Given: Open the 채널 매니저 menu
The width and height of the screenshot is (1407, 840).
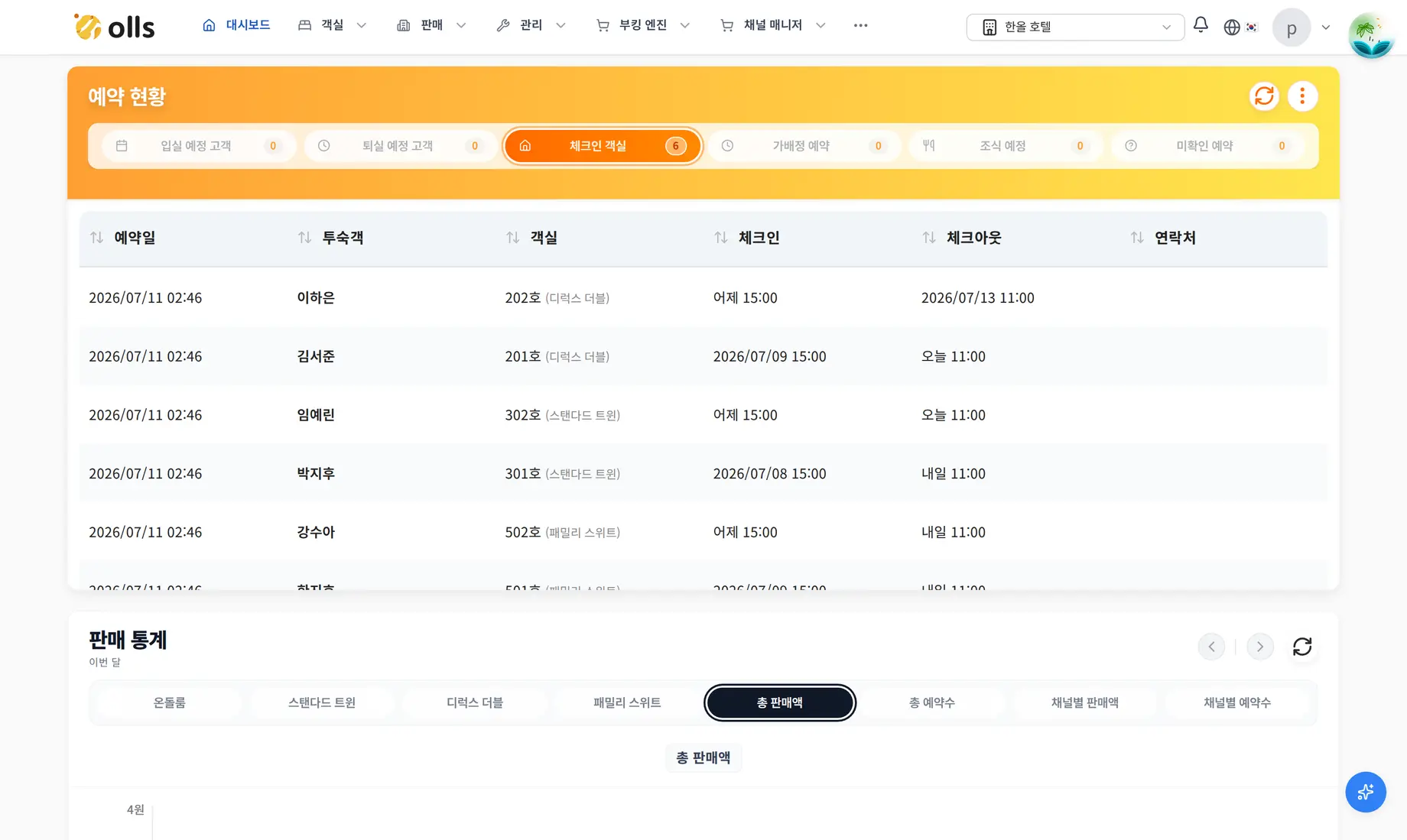Looking at the screenshot, I should (x=772, y=25).
